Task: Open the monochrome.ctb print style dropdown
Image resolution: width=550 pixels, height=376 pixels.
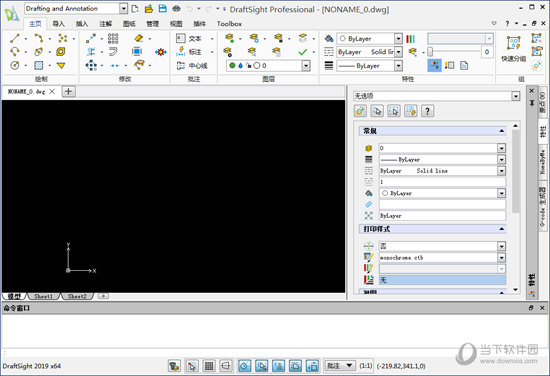Action: 501,257
